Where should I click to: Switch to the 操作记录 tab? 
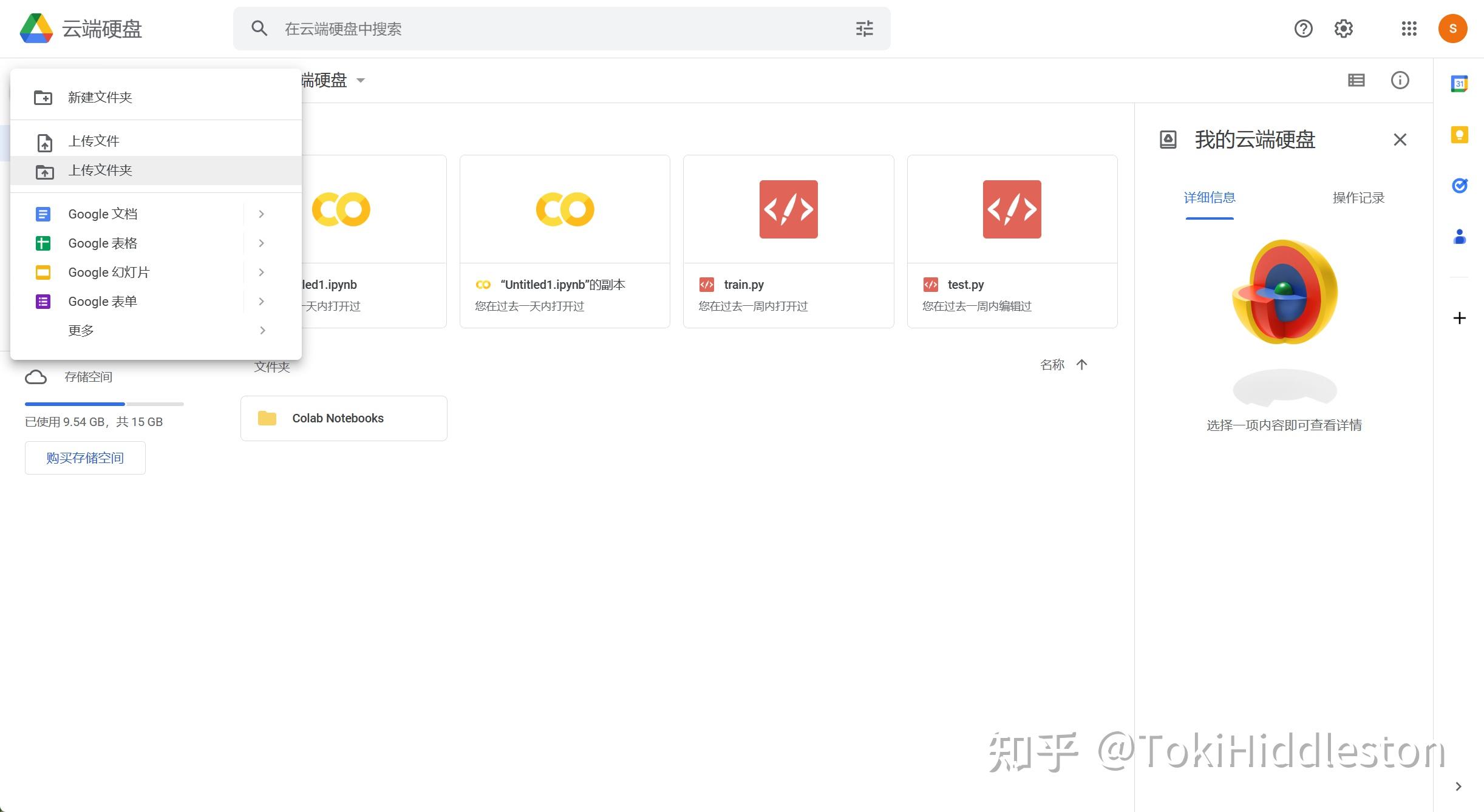click(1358, 197)
